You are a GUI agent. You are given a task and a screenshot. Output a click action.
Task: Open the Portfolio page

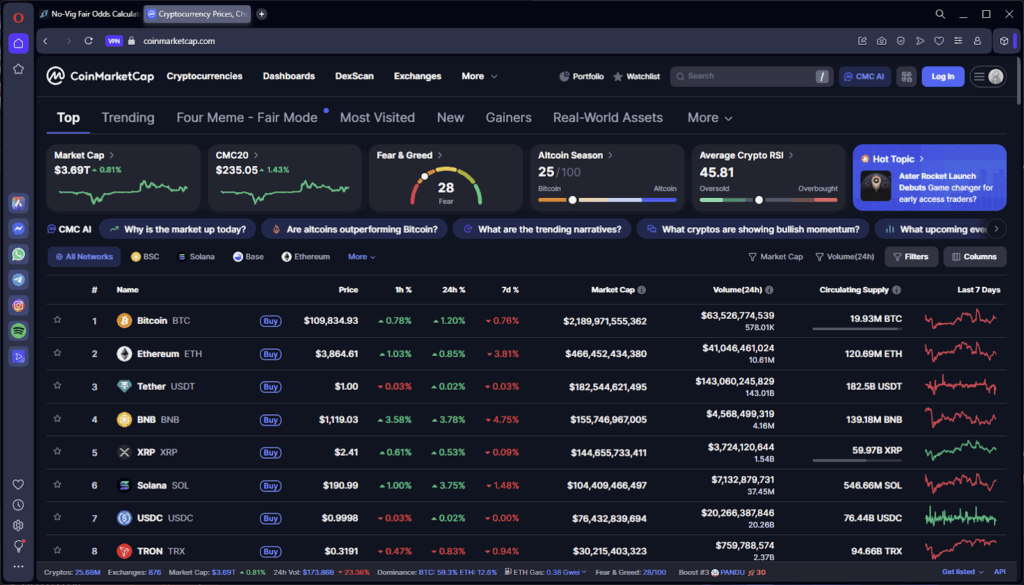point(581,76)
